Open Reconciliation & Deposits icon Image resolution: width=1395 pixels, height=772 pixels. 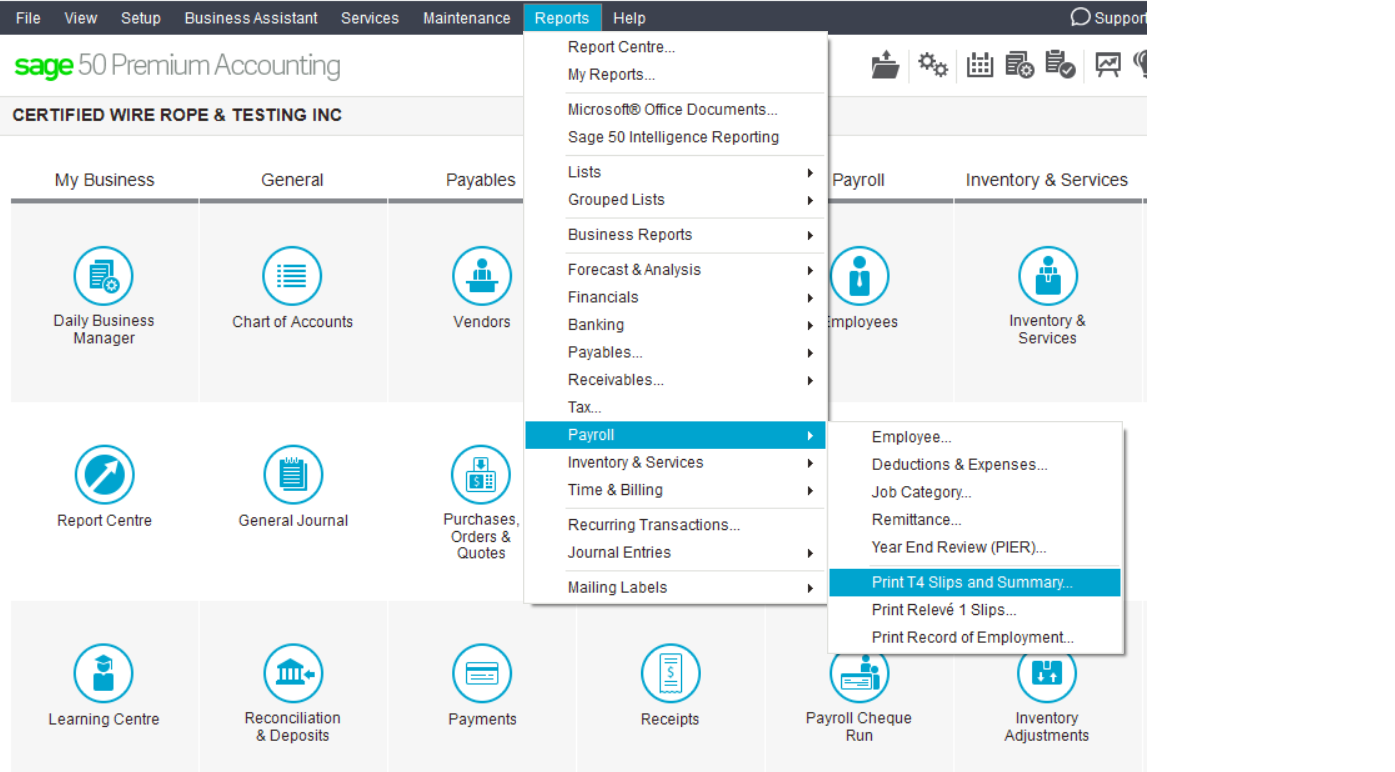(x=293, y=673)
